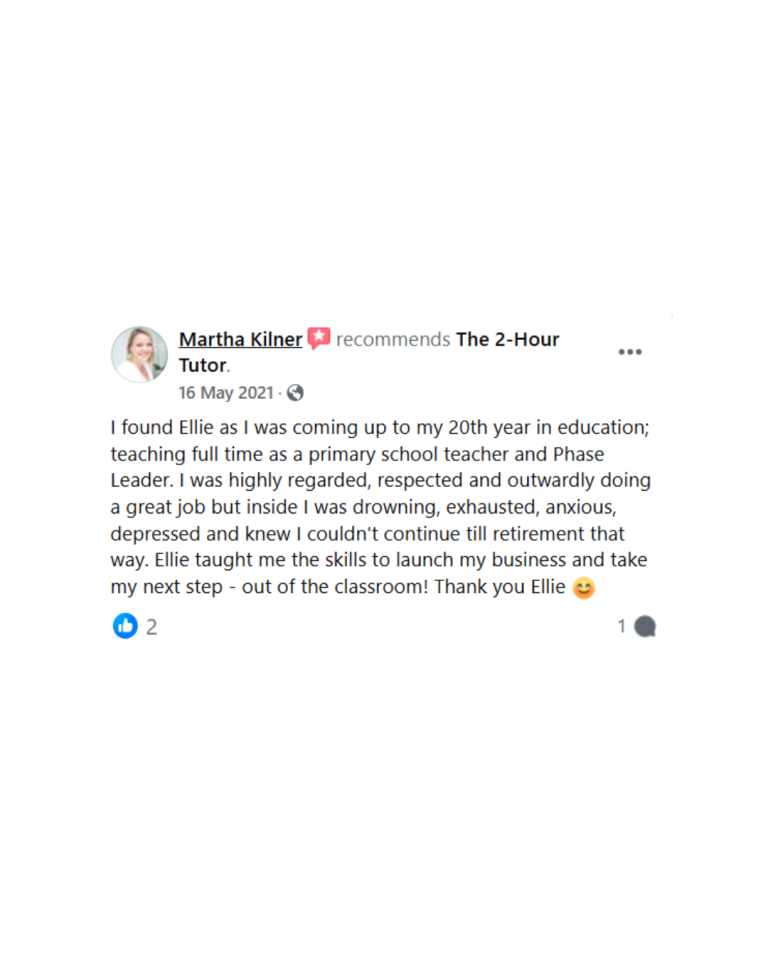Click the grinning emoji ending the post

click(x=586, y=587)
